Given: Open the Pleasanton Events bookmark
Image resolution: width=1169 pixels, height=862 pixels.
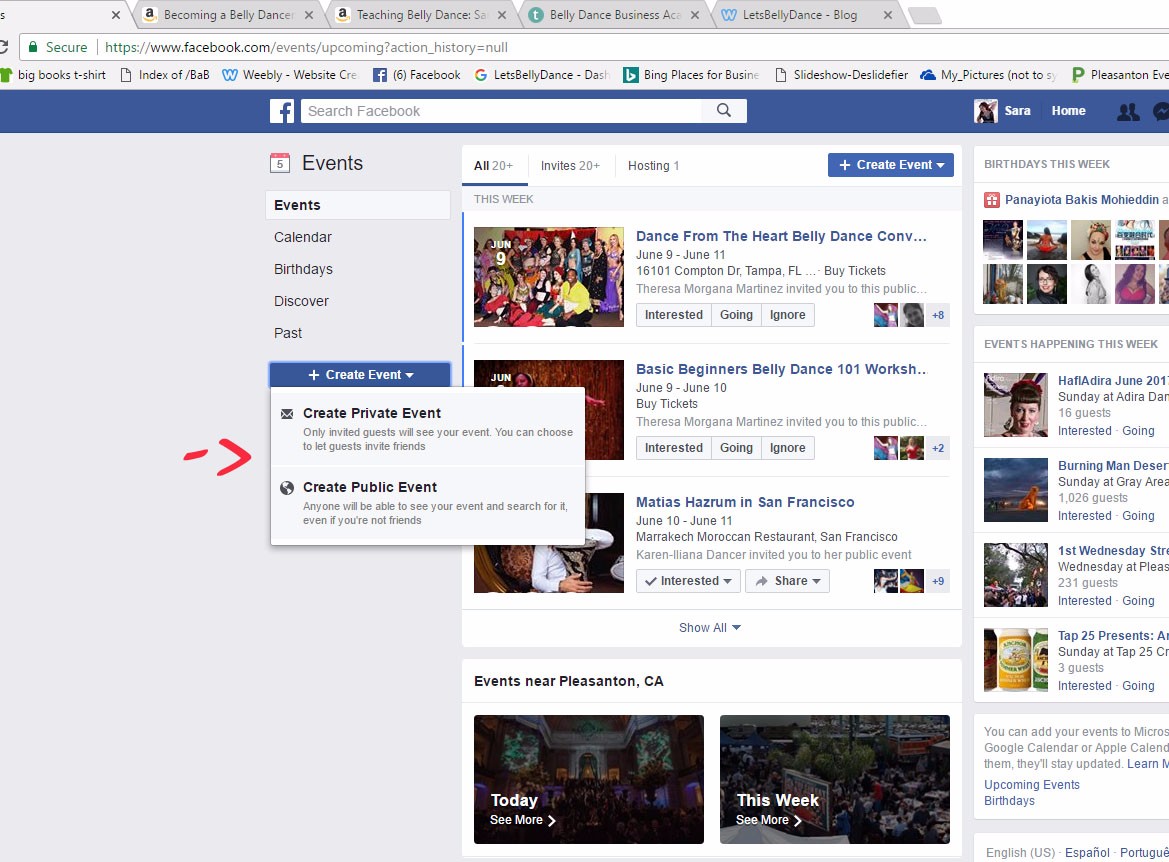Looking at the screenshot, I should pos(1120,75).
